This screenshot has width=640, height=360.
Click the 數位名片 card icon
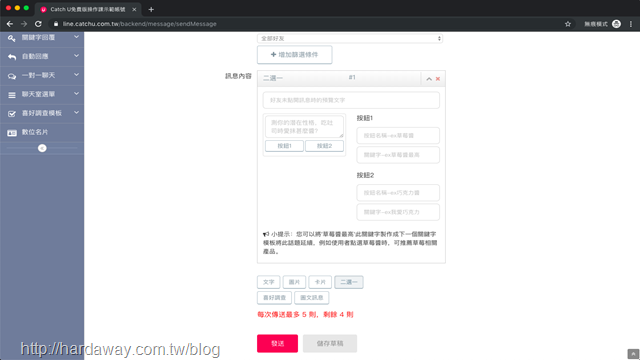click(12, 133)
